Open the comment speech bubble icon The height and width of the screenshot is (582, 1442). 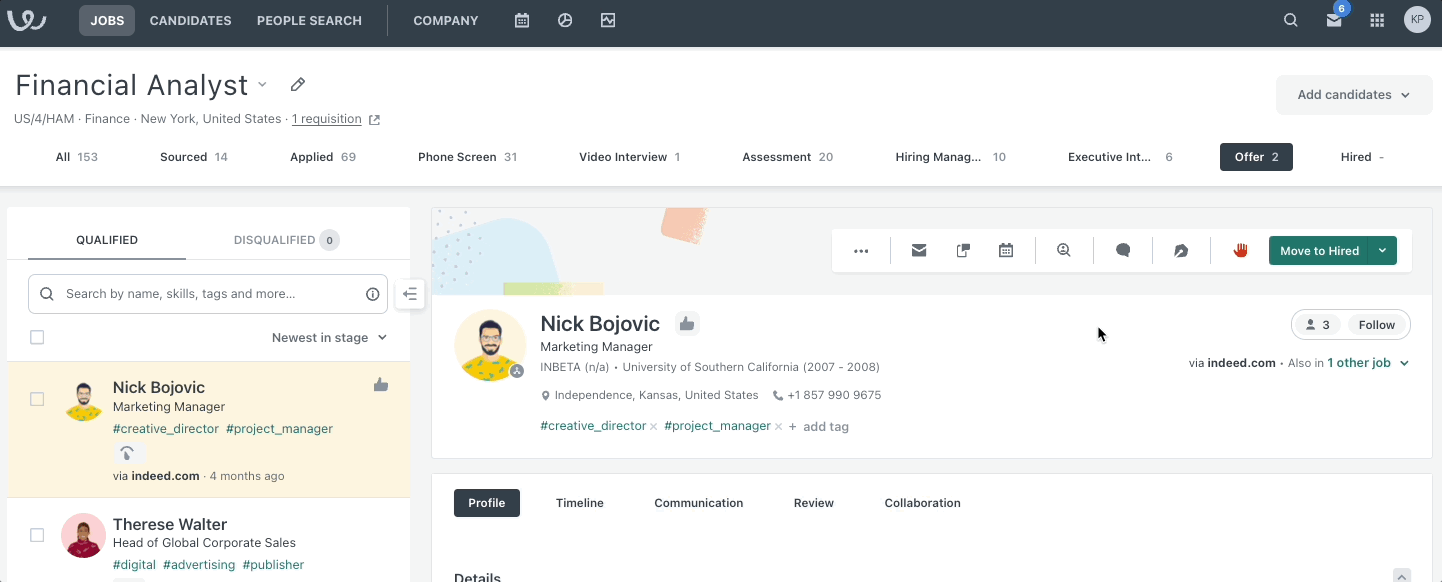click(x=1122, y=251)
